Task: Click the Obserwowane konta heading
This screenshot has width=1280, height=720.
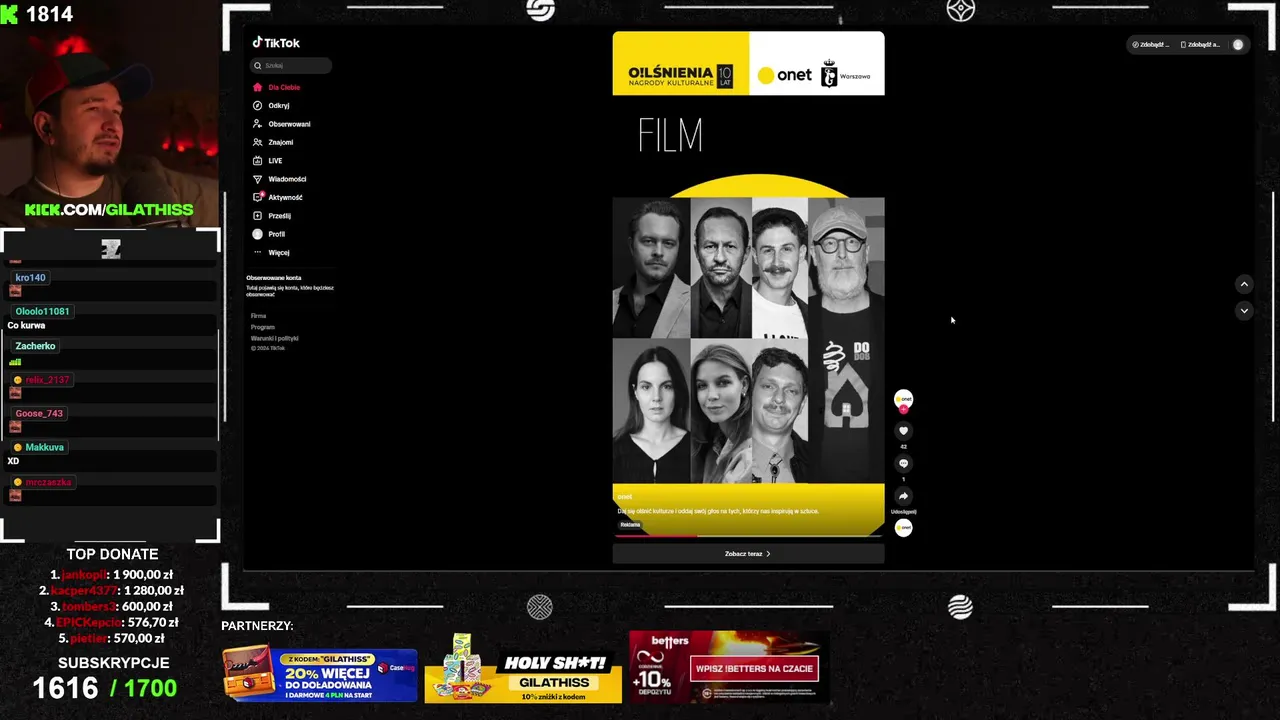Action: point(274,278)
